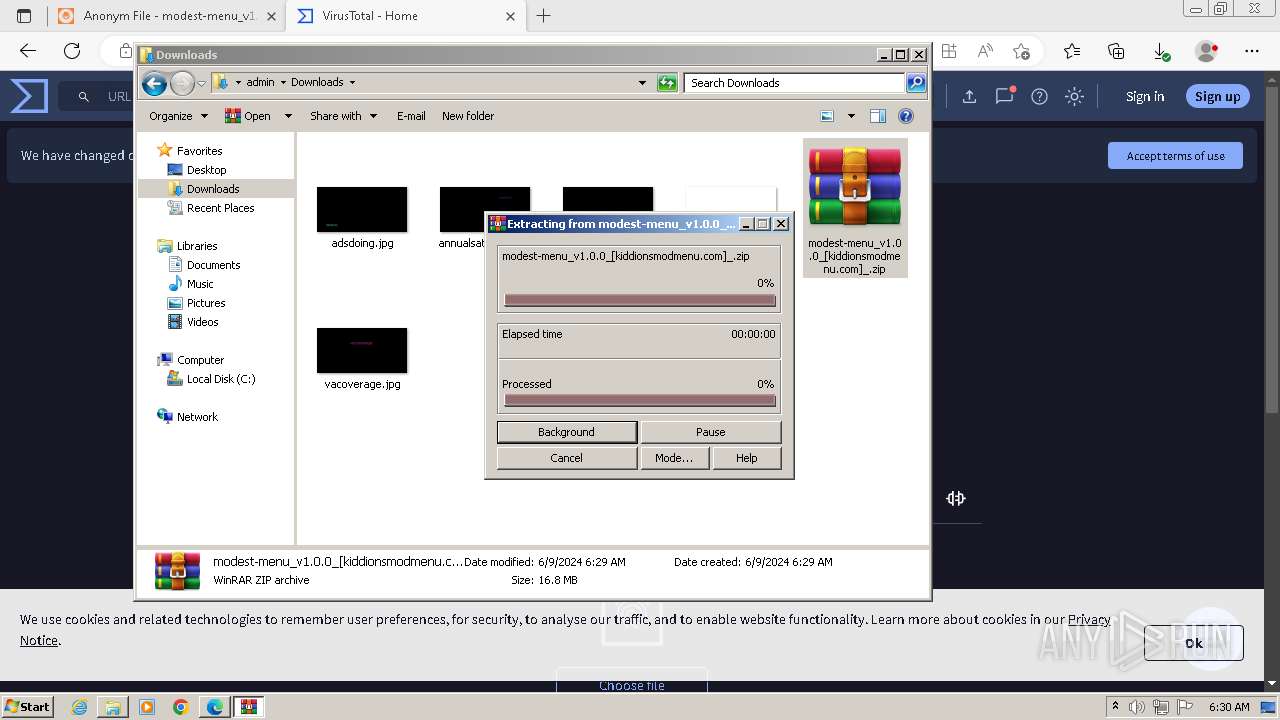Open the recent pages dropdown beside navigation arrows

coord(201,83)
